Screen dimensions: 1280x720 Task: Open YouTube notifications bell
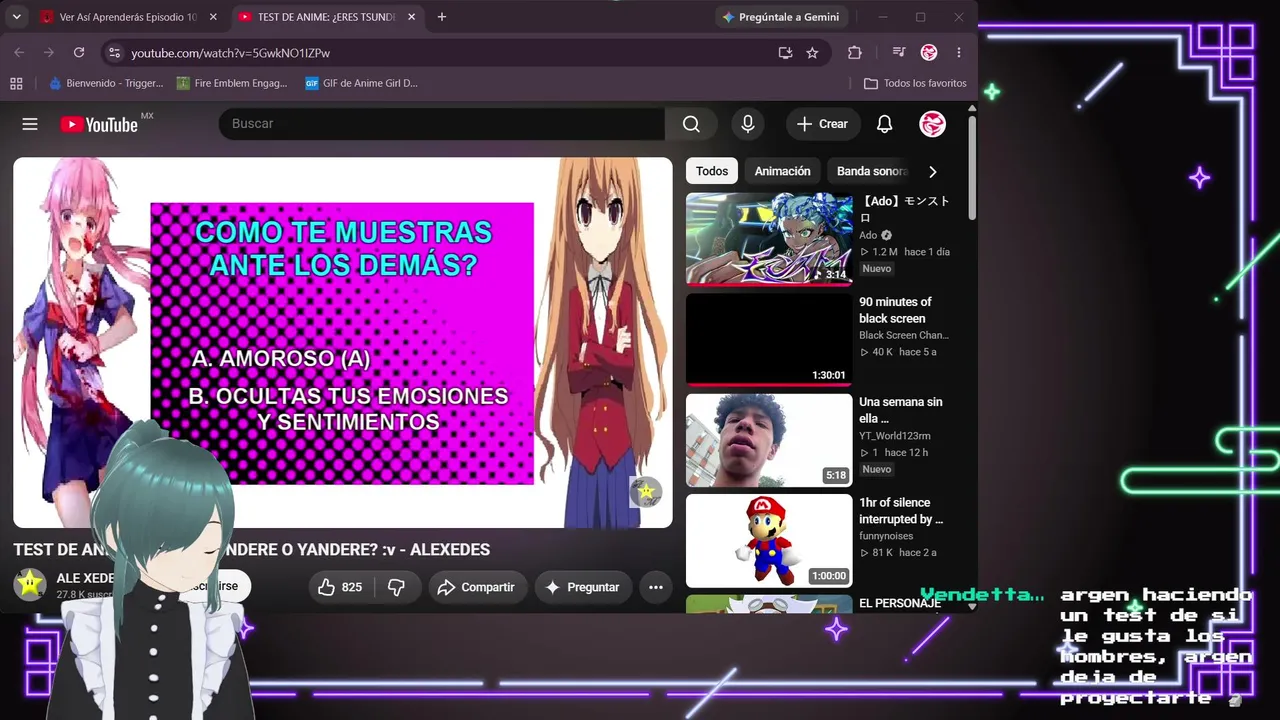pyautogui.click(x=884, y=124)
